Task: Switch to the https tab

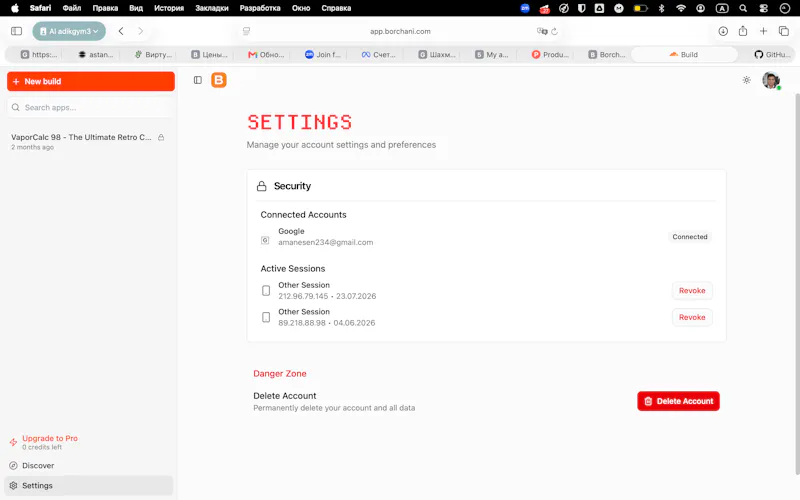Action: click(x=39, y=55)
